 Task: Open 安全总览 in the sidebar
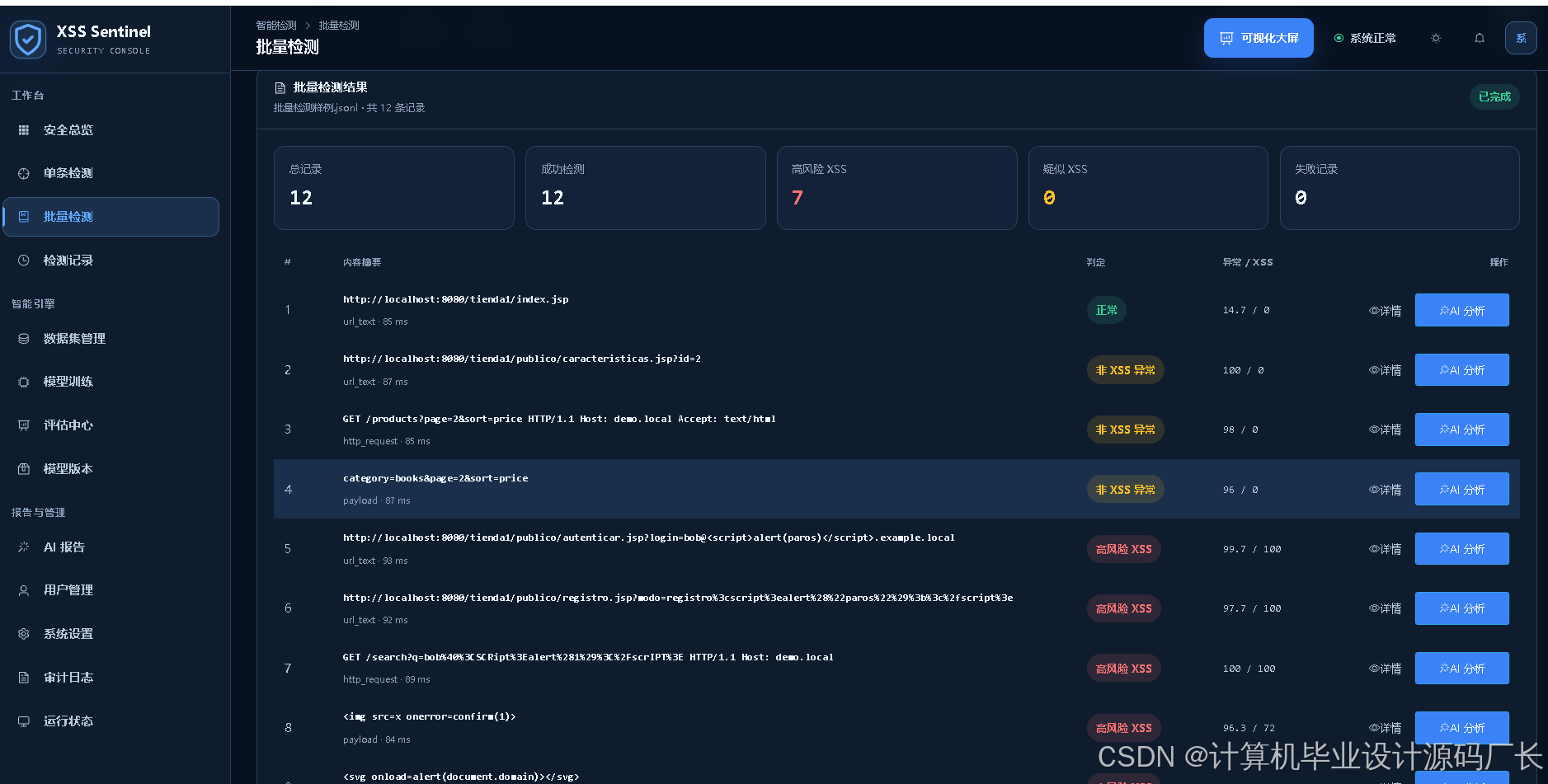[111, 130]
